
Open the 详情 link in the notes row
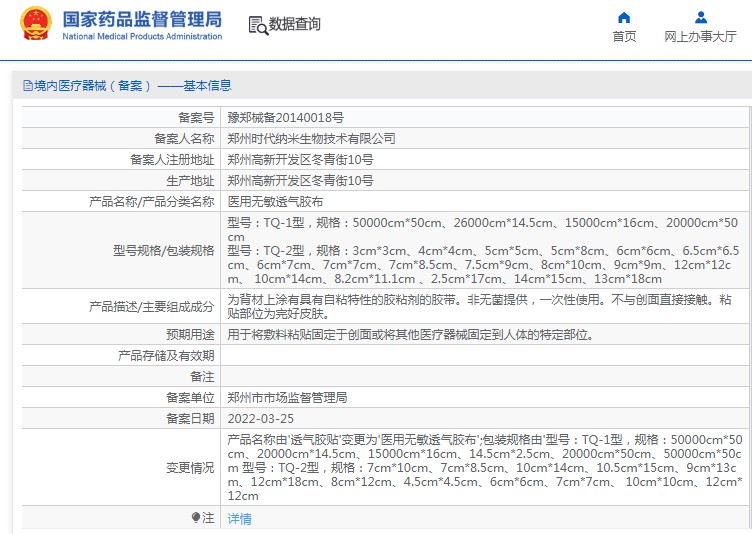pyautogui.click(x=239, y=518)
